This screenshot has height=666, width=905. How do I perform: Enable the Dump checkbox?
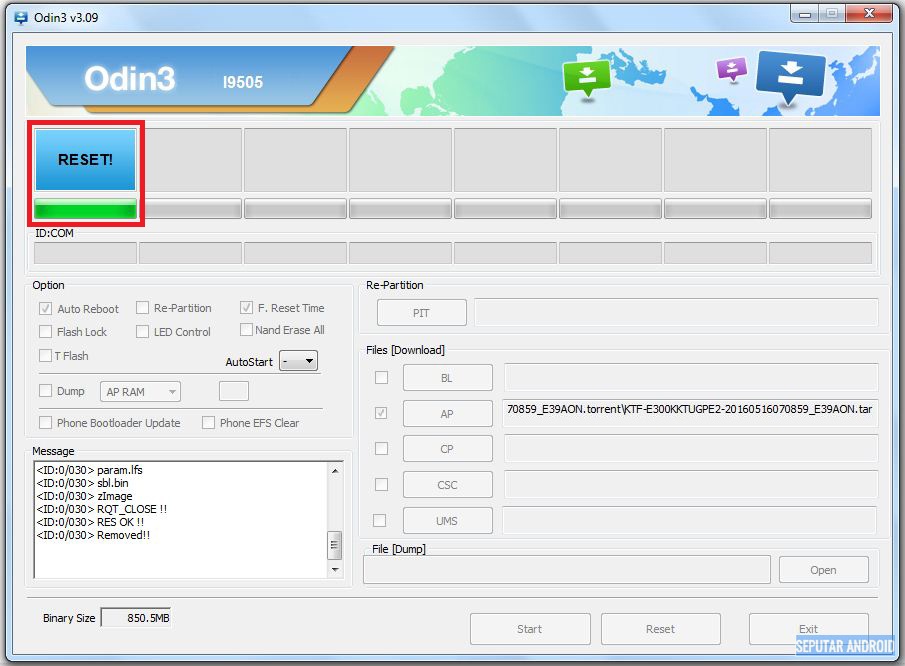tap(45, 391)
